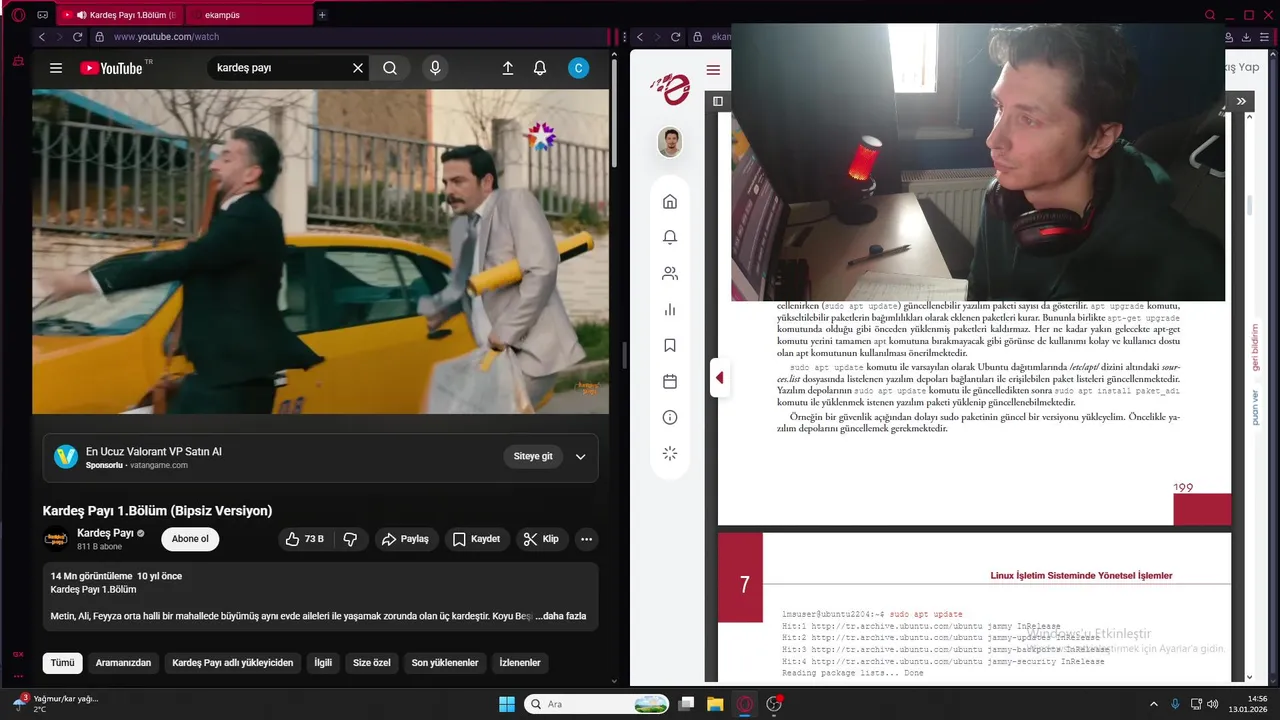Viewport: 1280px width, 720px height.
Task: Select the Son yüklenenler filter chip
Action: (445, 662)
